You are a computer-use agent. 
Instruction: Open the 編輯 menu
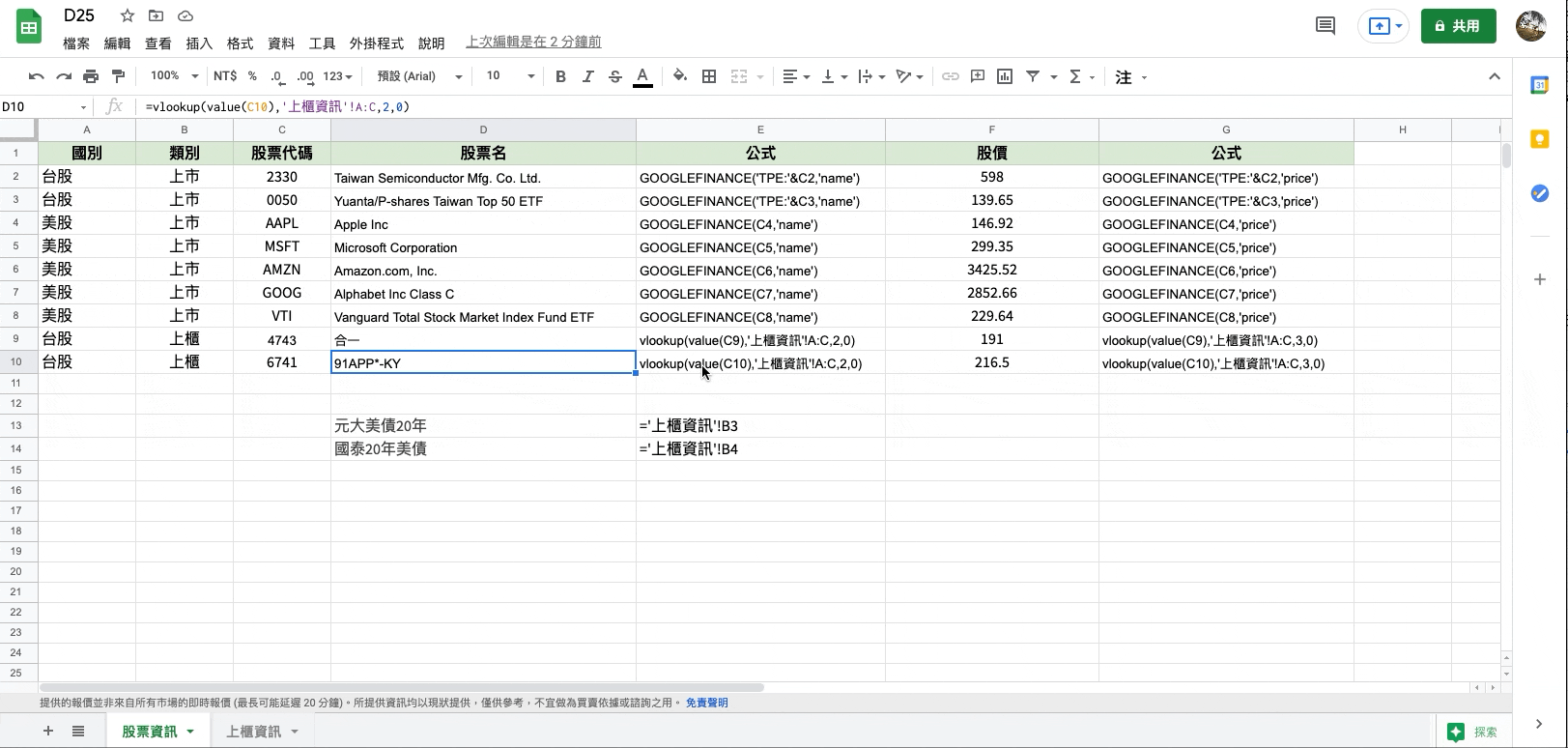[x=117, y=43]
